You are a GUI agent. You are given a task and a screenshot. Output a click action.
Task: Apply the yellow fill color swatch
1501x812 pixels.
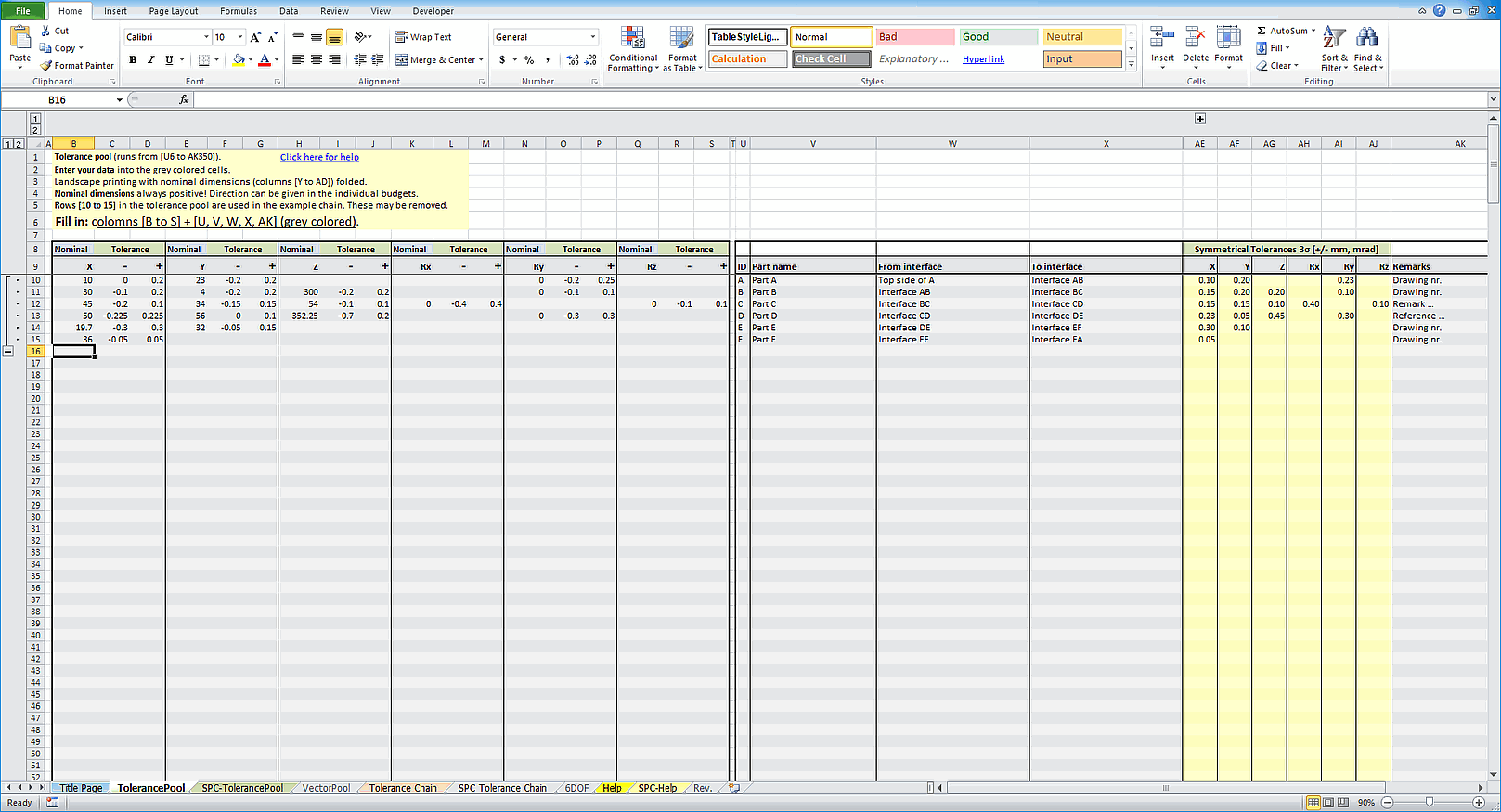(239, 60)
